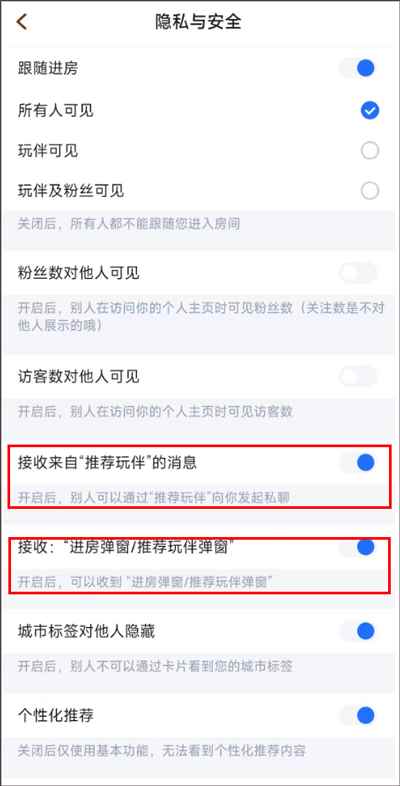Tap the back arrow icon

(22, 22)
